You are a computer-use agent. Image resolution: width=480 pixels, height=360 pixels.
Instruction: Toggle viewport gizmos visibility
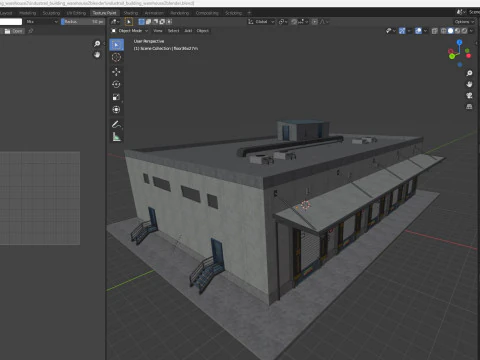tap(402, 31)
